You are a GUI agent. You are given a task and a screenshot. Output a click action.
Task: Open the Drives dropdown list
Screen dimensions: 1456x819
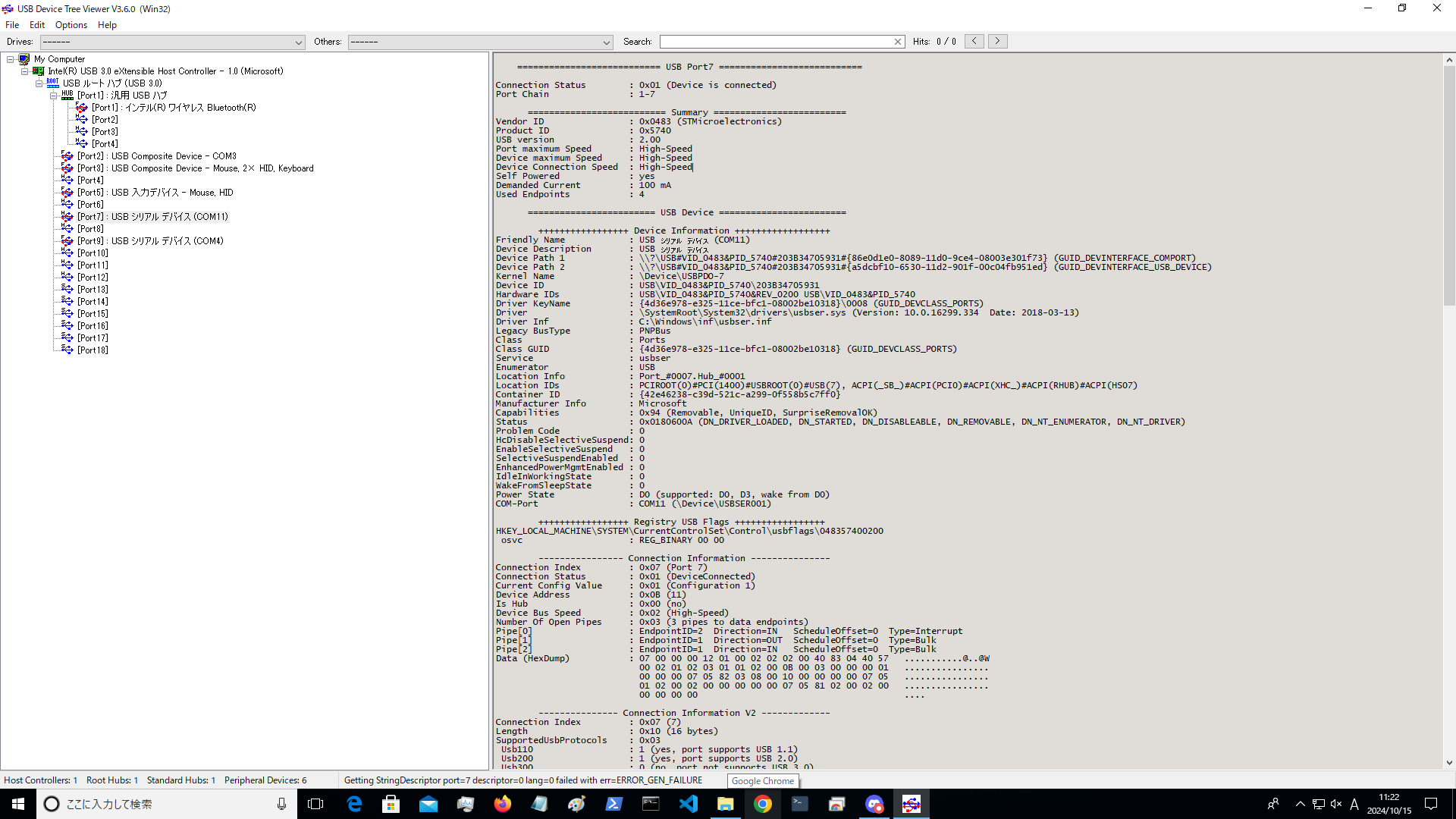pos(298,42)
